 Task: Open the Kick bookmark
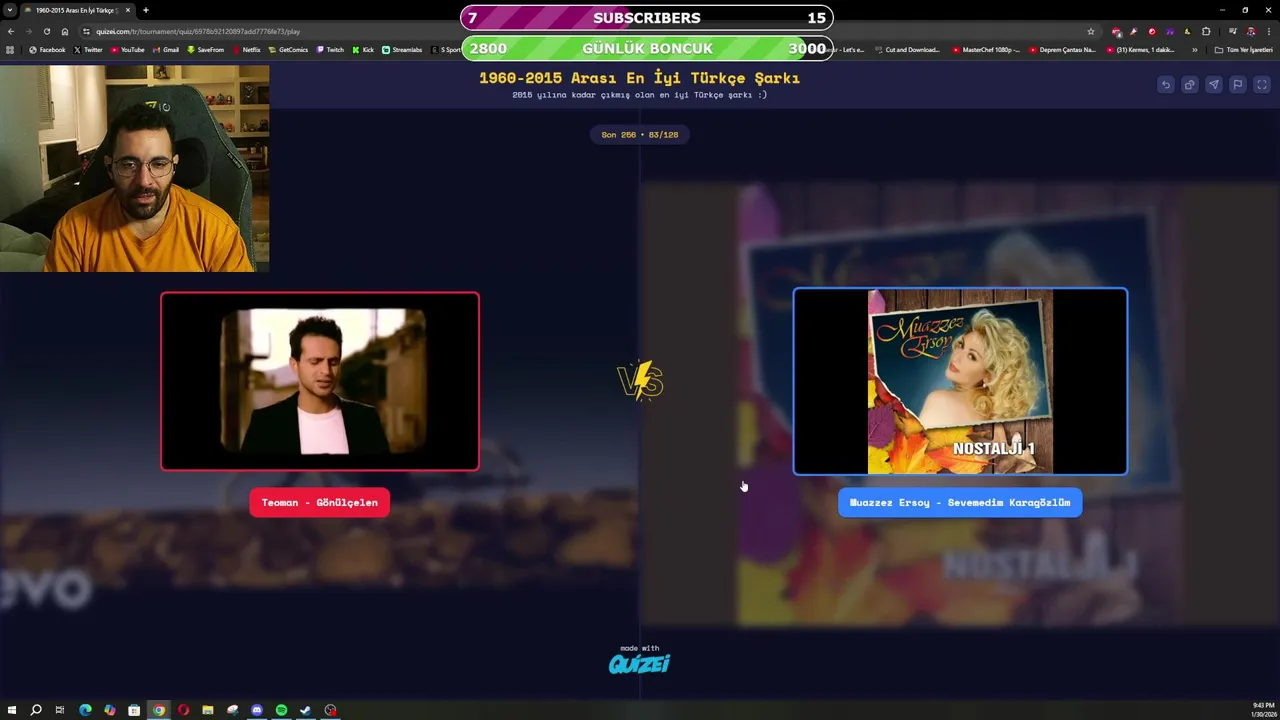(363, 49)
